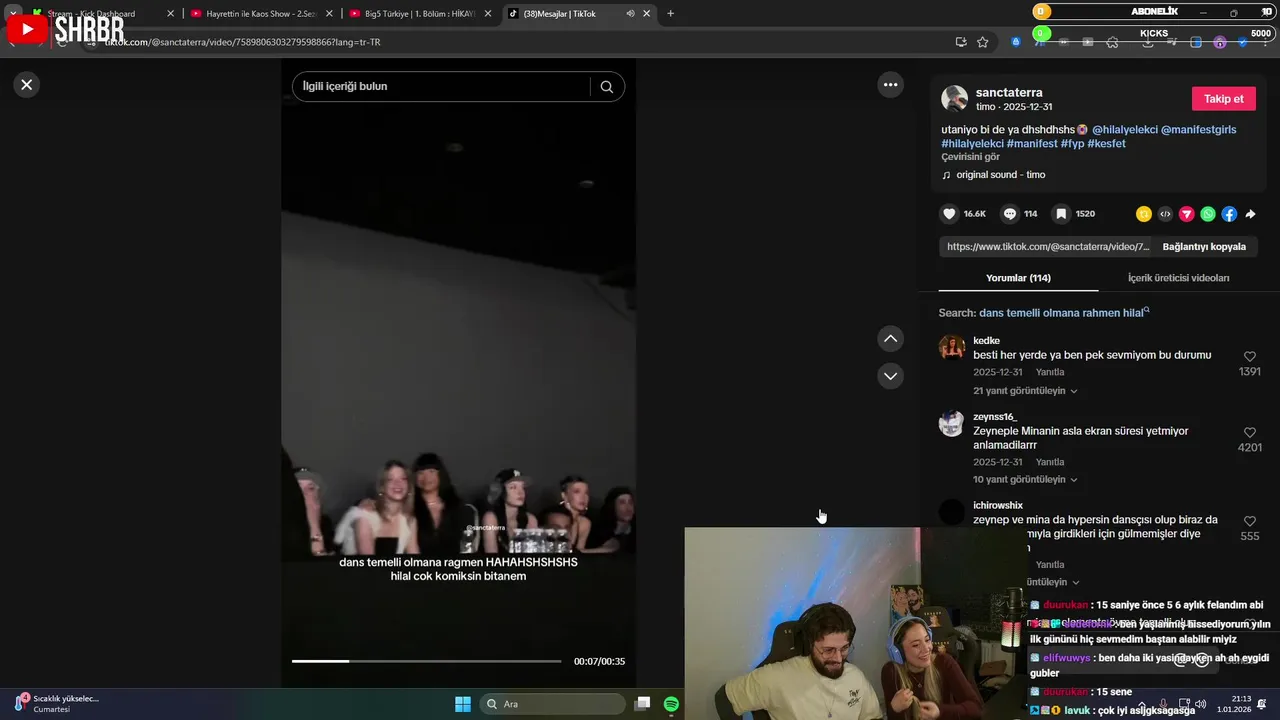This screenshot has height=720, width=1280.
Task: Open sanctaterra username link
Action: pos(1009,92)
